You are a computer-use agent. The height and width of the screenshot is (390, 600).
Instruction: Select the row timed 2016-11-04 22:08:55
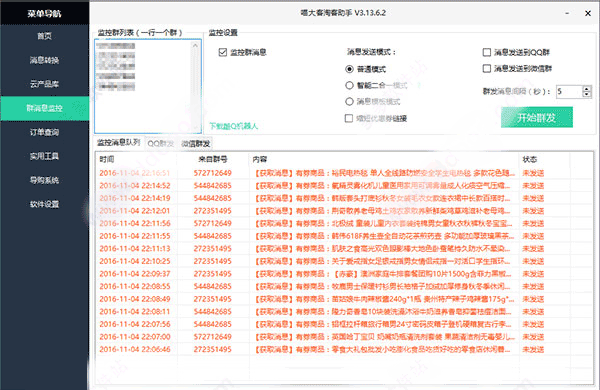[x=344, y=286]
